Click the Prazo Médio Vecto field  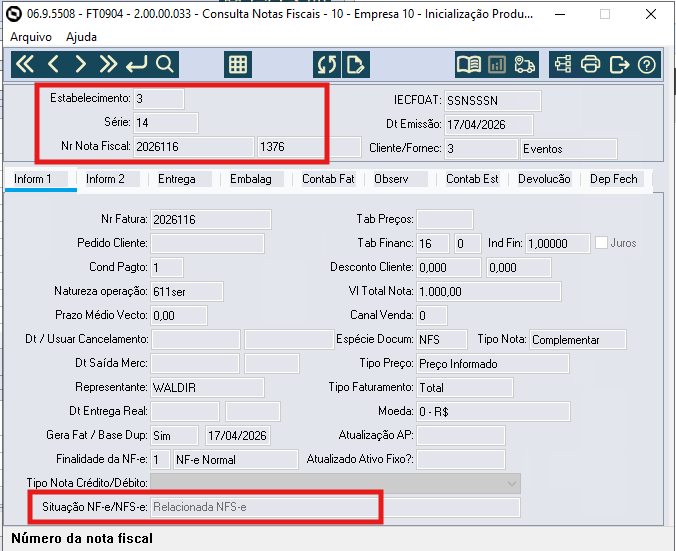(x=179, y=316)
